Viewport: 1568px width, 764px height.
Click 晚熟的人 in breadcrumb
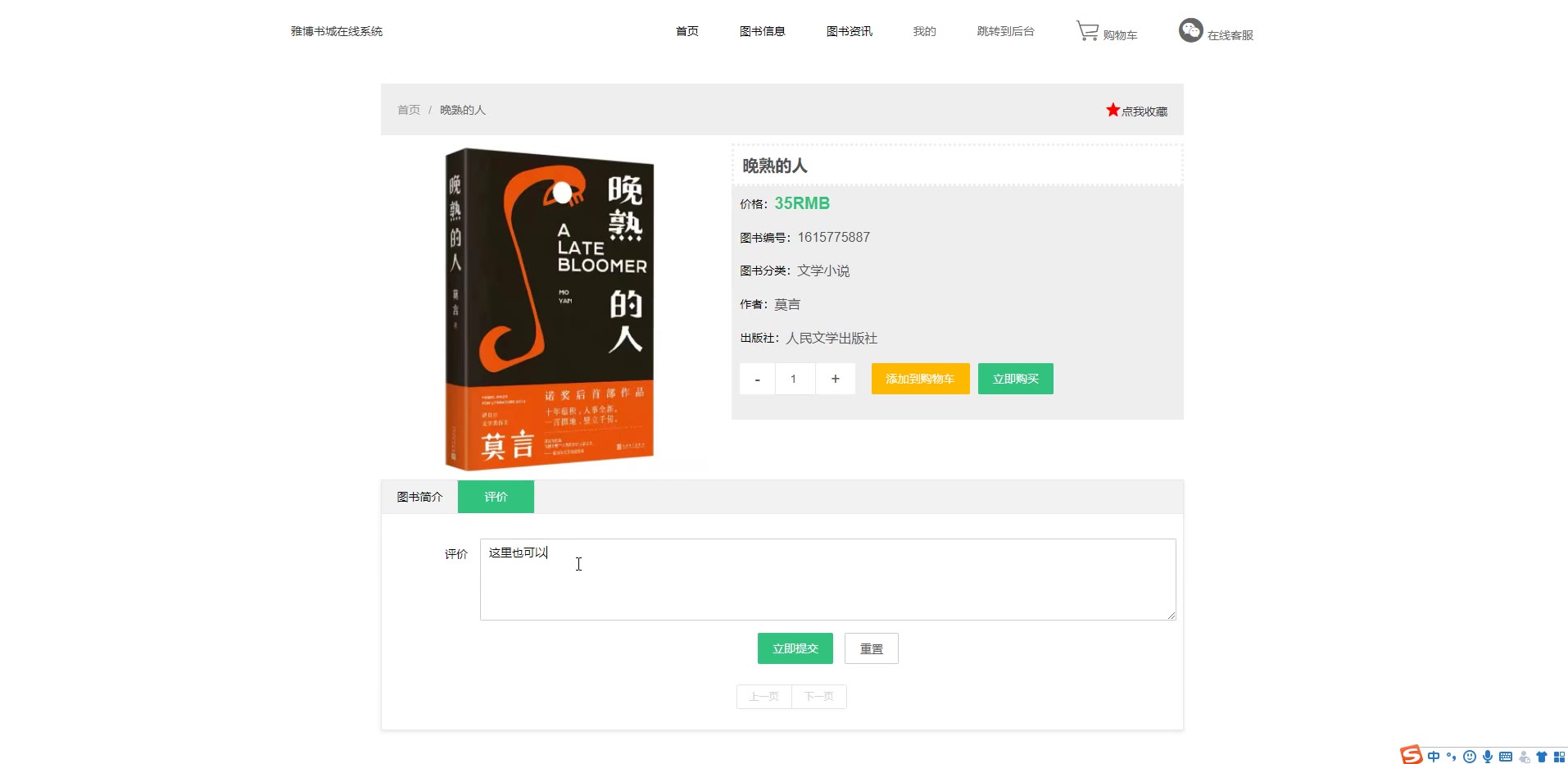pos(462,110)
